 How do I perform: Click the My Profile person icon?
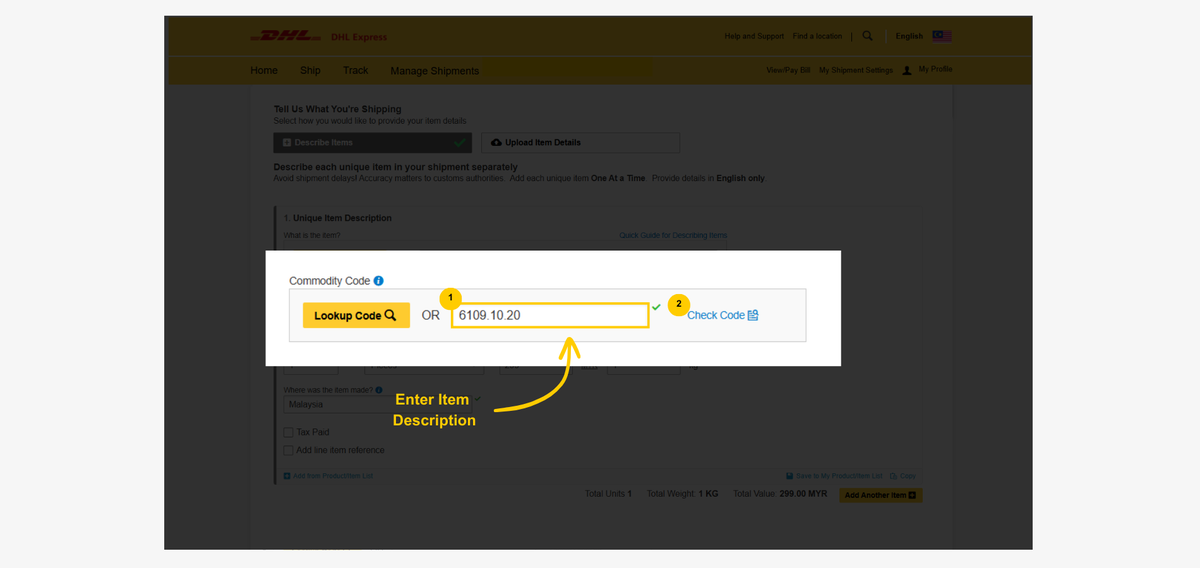point(907,70)
